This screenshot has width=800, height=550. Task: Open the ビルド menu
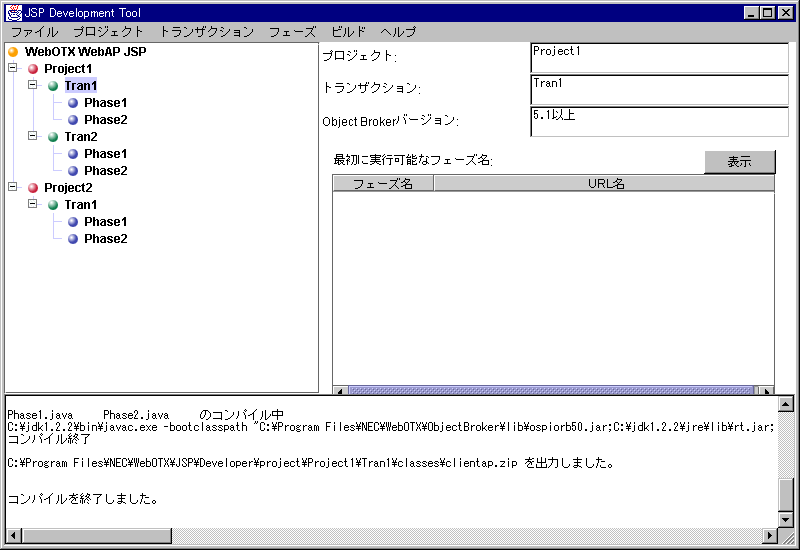pyautogui.click(x=348, y=32)
